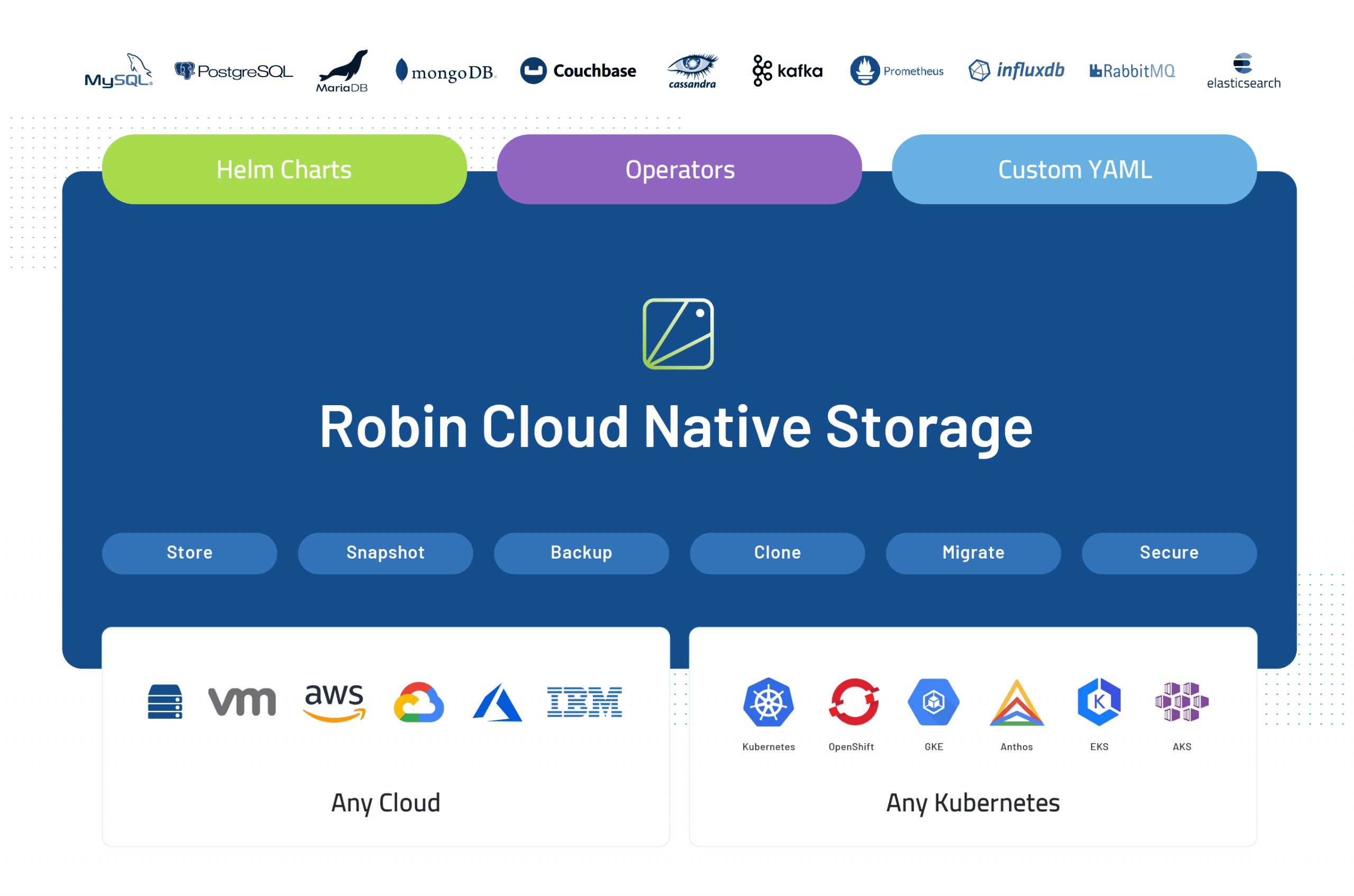Click the MySQL dolphin logo
Viewport: 1354px width, 896px height.
pyautogui.click(x=119, y=71)
